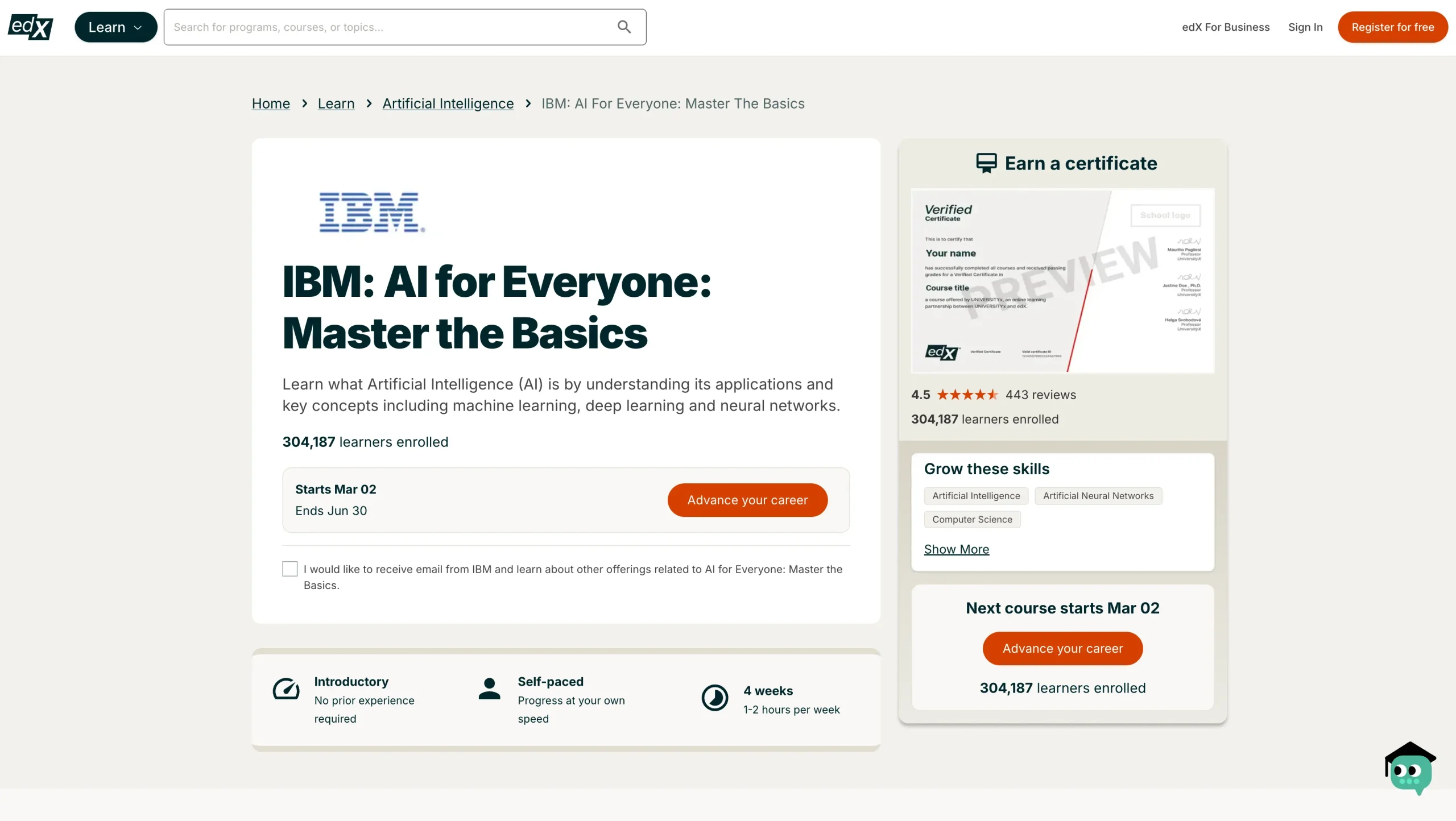This screenshot has width=1456, height=821.
Task: Click the Self-paced person icon
Action: [x=489, y=688]
